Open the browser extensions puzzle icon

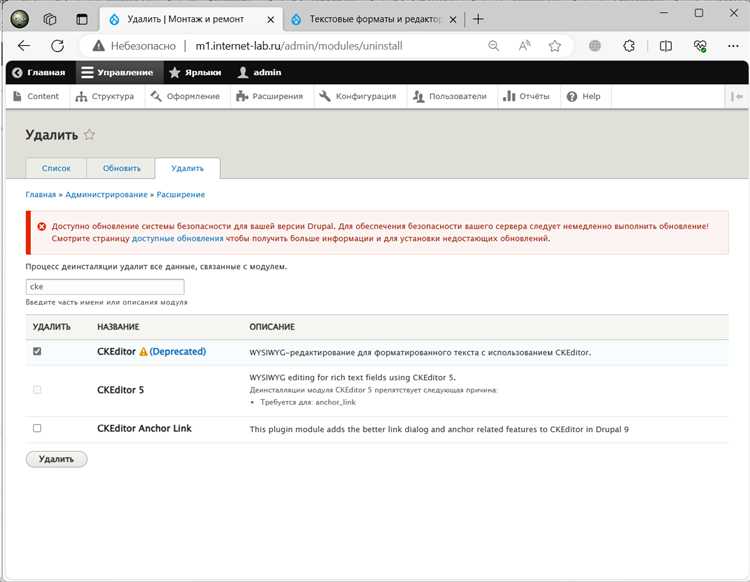tap(629, 46)
